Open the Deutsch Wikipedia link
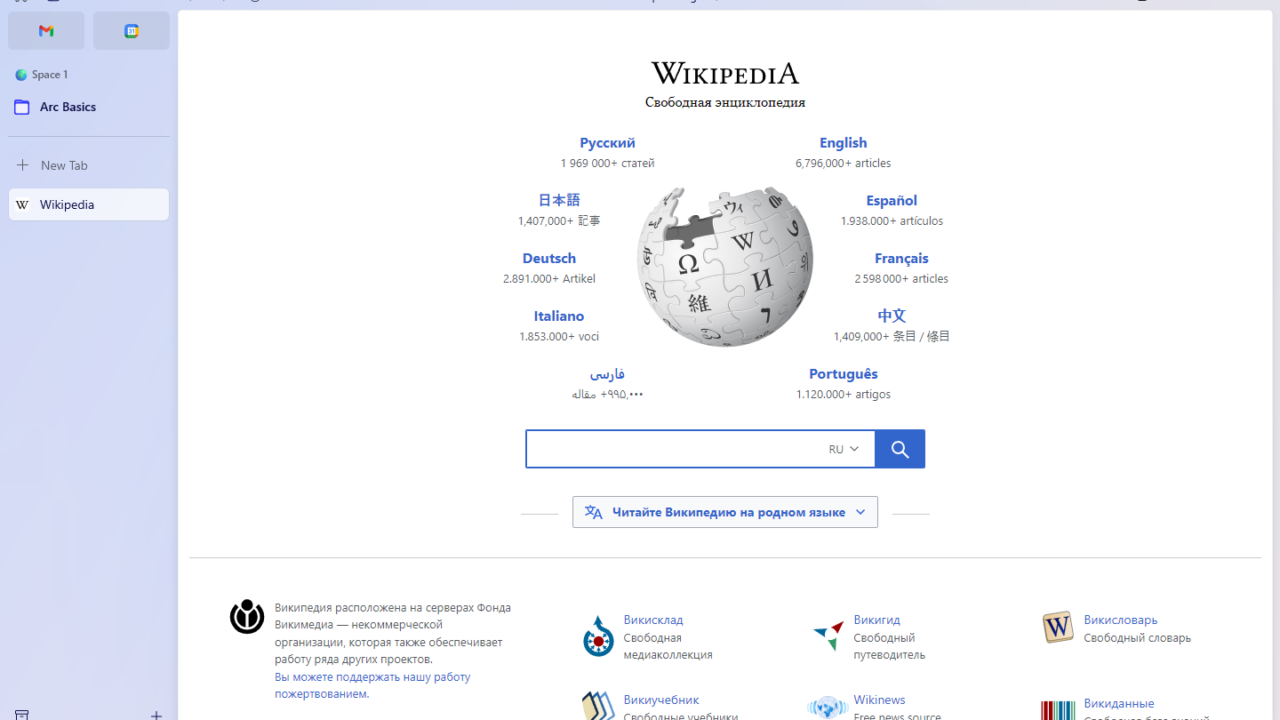The width and height of the screenshot is (1280, 720). pyautogui.click(x=549, y=259)
